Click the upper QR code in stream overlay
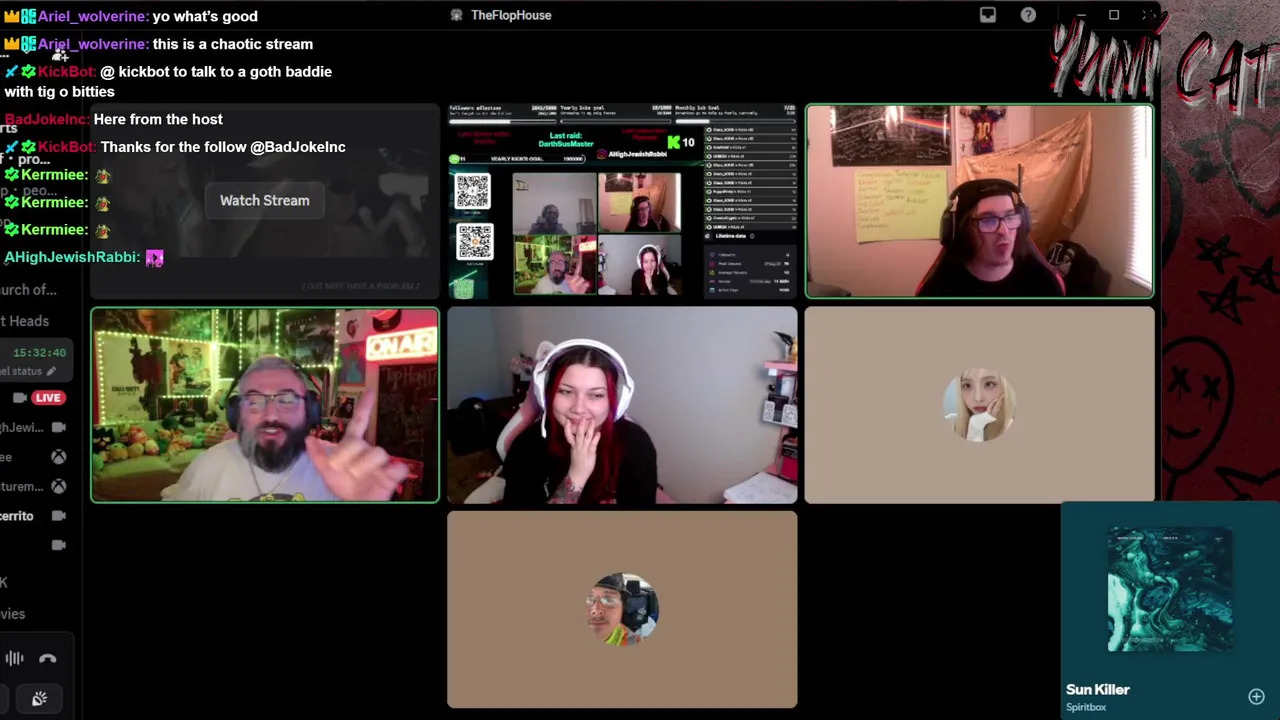The image size is (1280, 720). pos(472,191)
